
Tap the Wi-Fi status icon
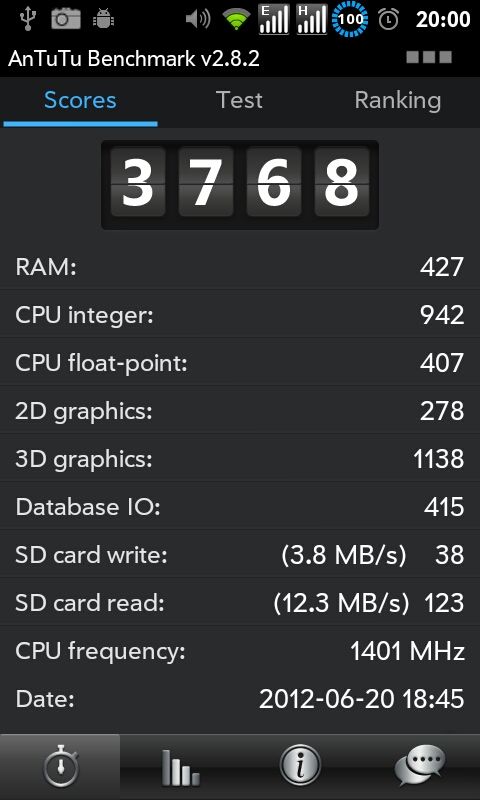236,20
